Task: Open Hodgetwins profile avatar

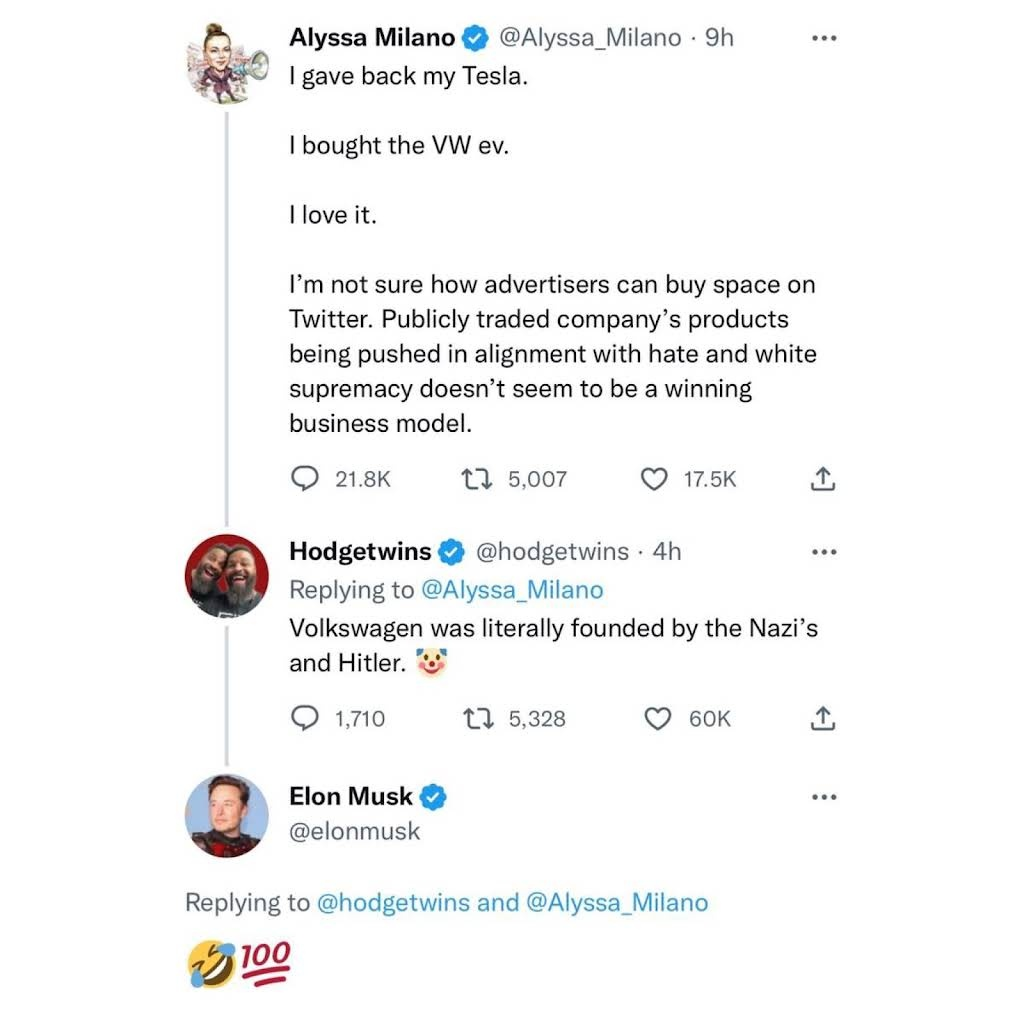Action: [x=227, y=576]
